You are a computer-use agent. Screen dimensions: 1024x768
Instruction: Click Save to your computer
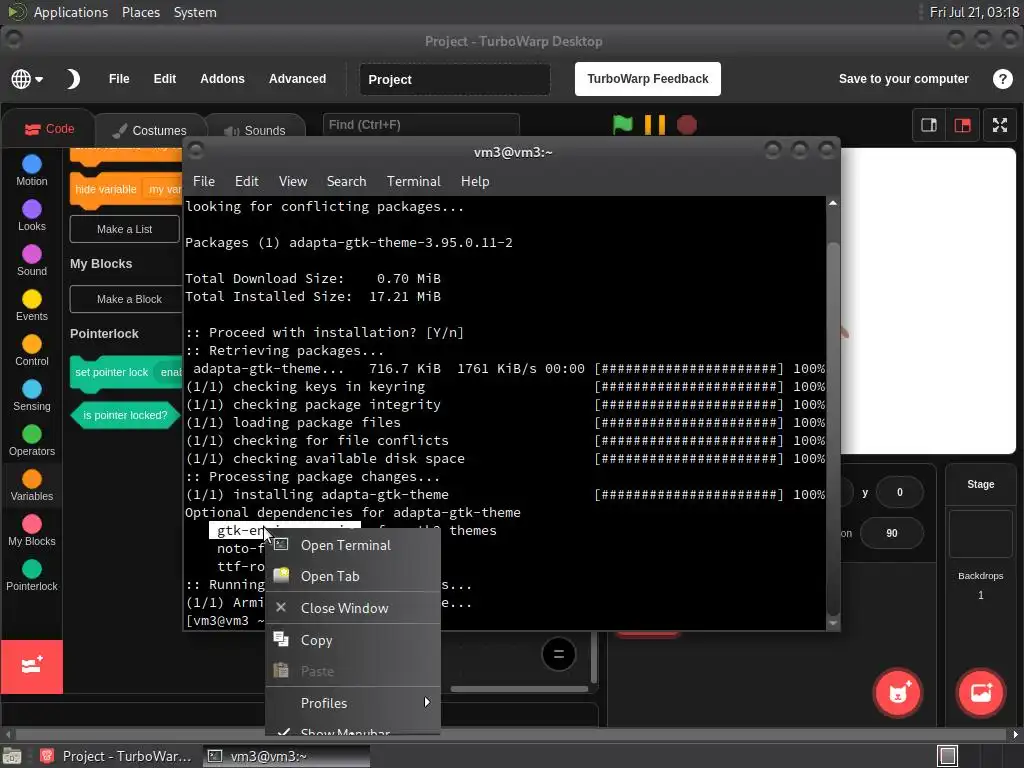coord(903,79)
